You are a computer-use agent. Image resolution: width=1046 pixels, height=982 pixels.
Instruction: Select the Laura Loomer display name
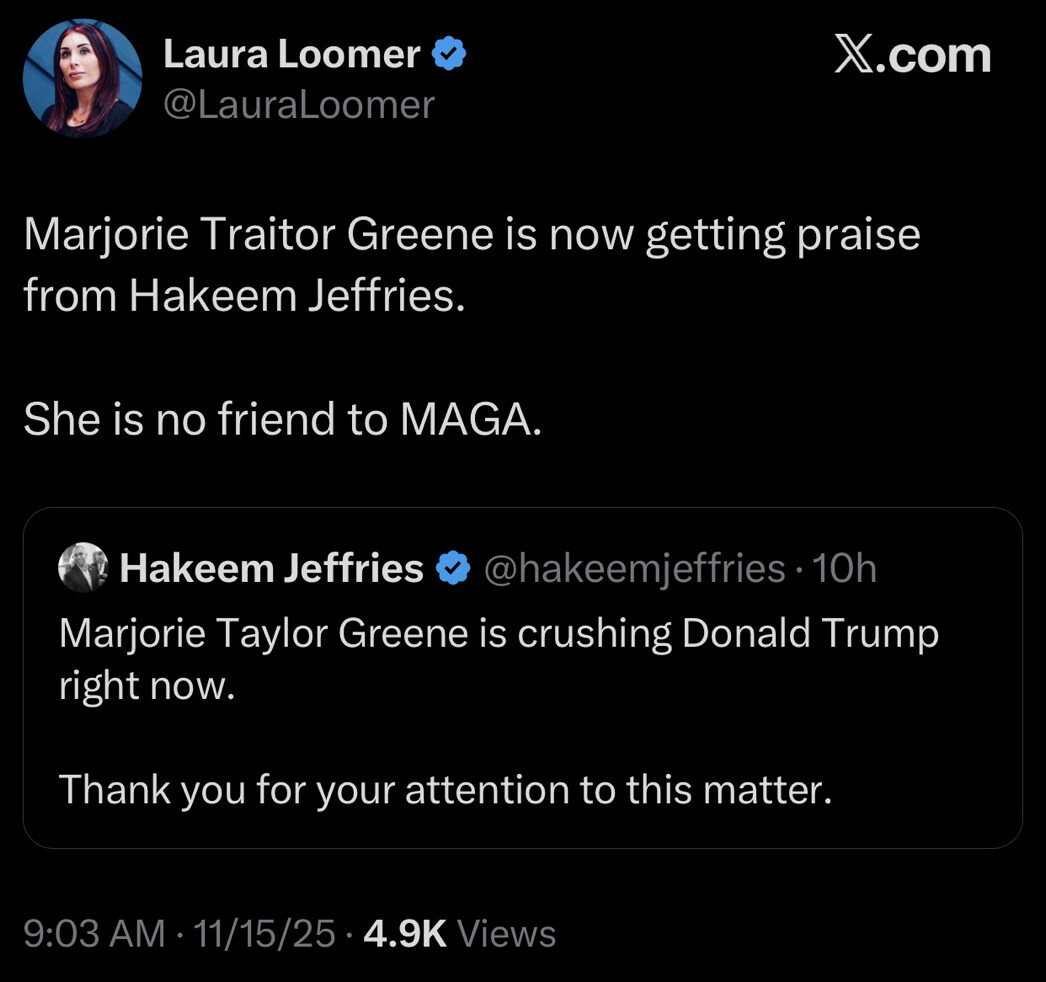tap(291, 56)
